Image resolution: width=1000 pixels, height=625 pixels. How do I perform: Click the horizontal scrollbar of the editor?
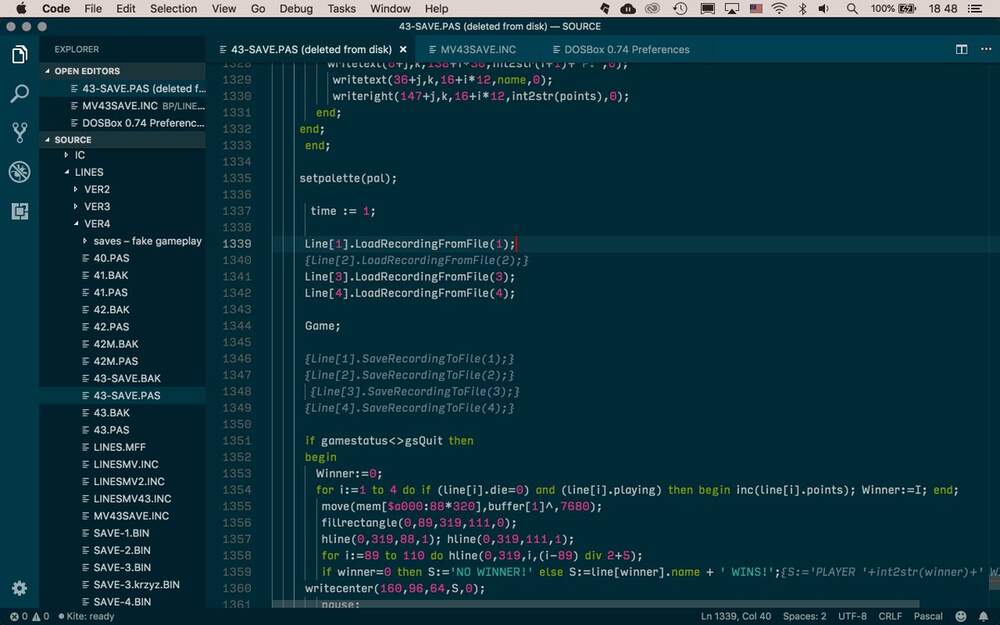tap(596, 603)
